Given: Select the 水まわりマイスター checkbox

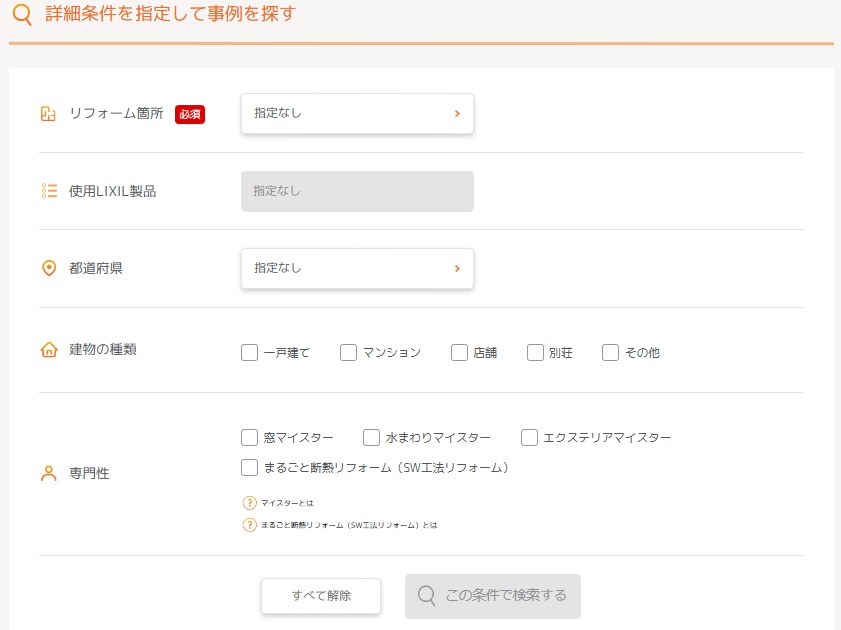Looking at the screenshot, I should 372,437.
